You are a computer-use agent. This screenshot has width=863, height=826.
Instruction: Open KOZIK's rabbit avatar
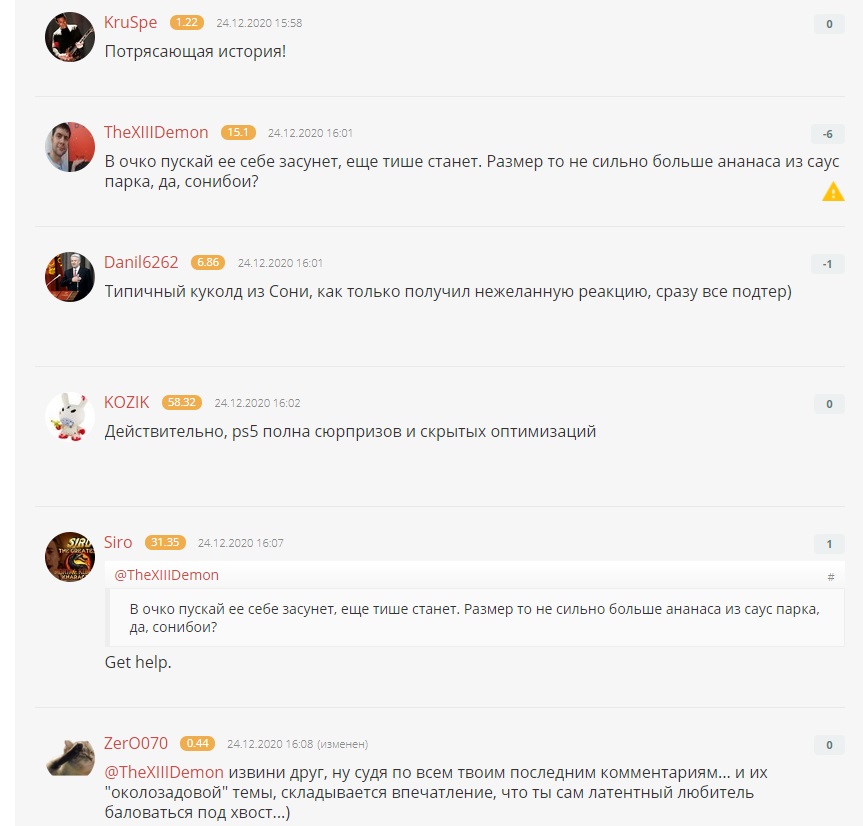69,417
